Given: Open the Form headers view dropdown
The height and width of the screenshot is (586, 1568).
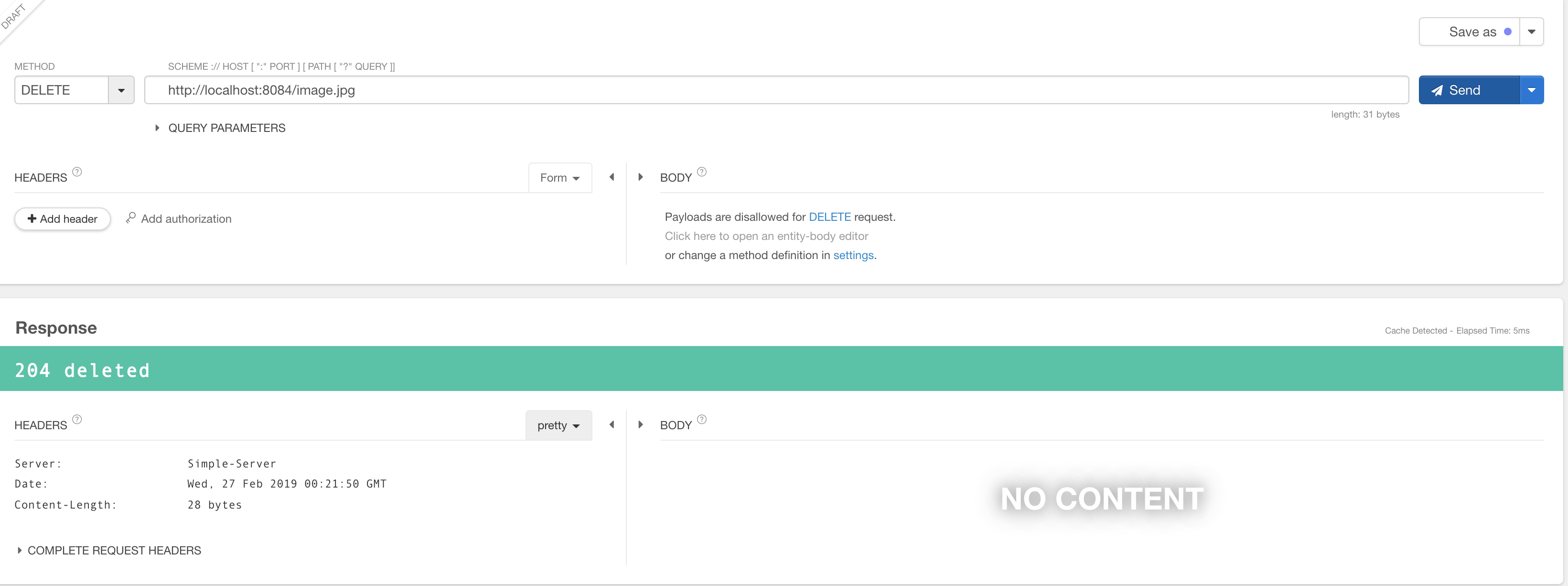Looking at the screenshot, I should point(559,178).
